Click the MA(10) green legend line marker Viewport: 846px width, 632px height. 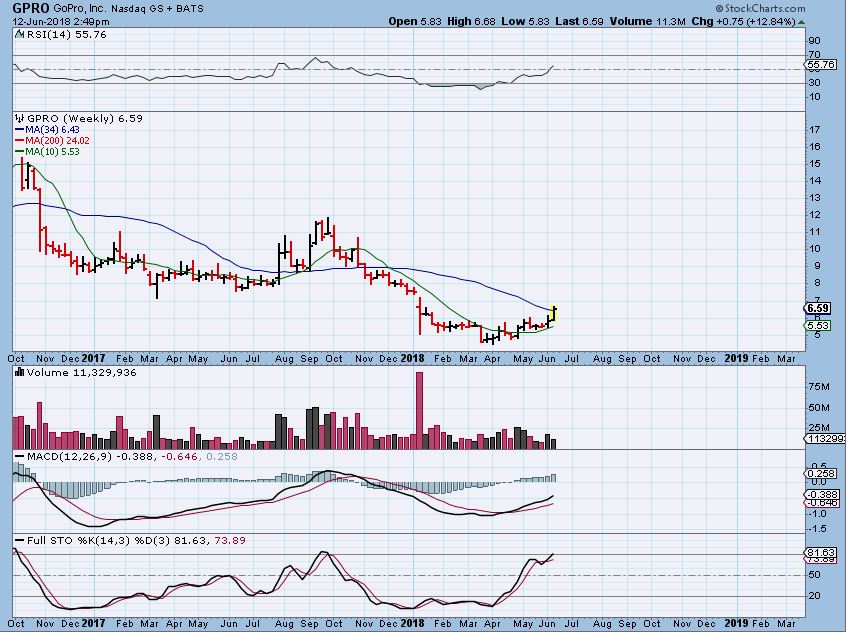(x=19, y=152)
